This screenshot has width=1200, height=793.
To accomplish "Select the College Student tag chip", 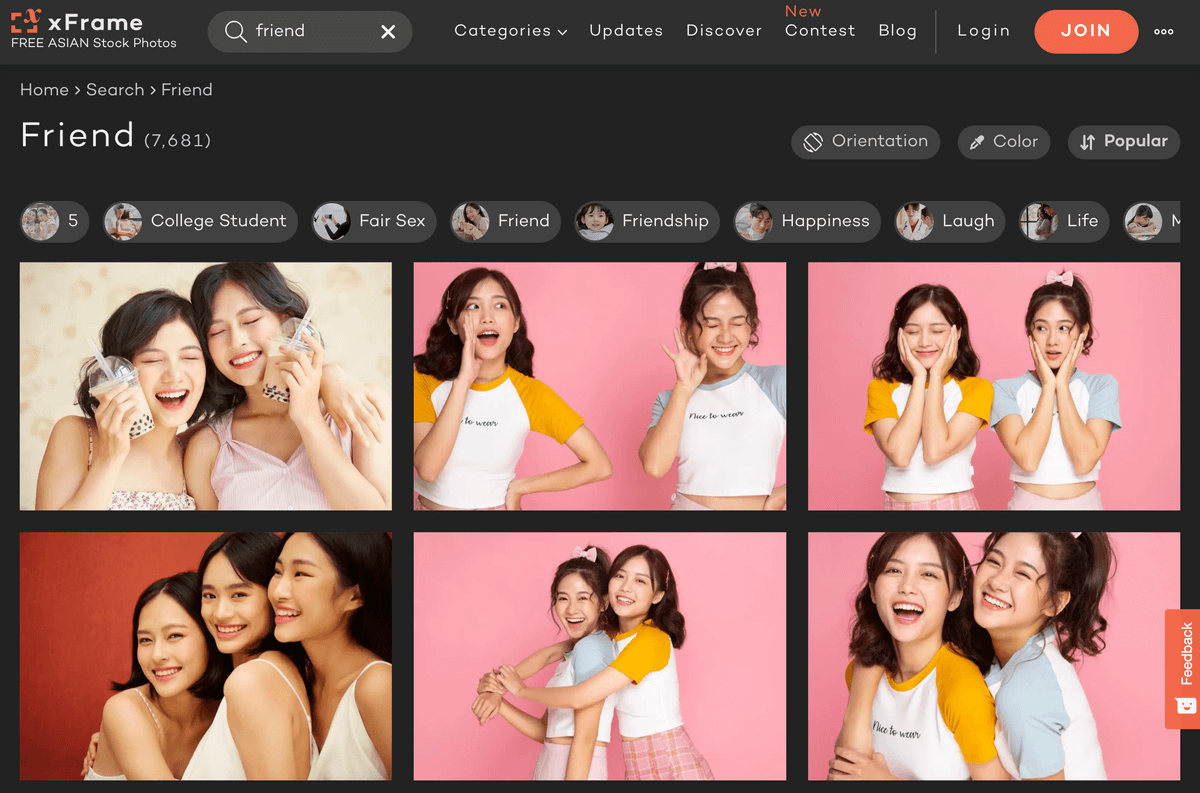I will [x=199, y=221].
